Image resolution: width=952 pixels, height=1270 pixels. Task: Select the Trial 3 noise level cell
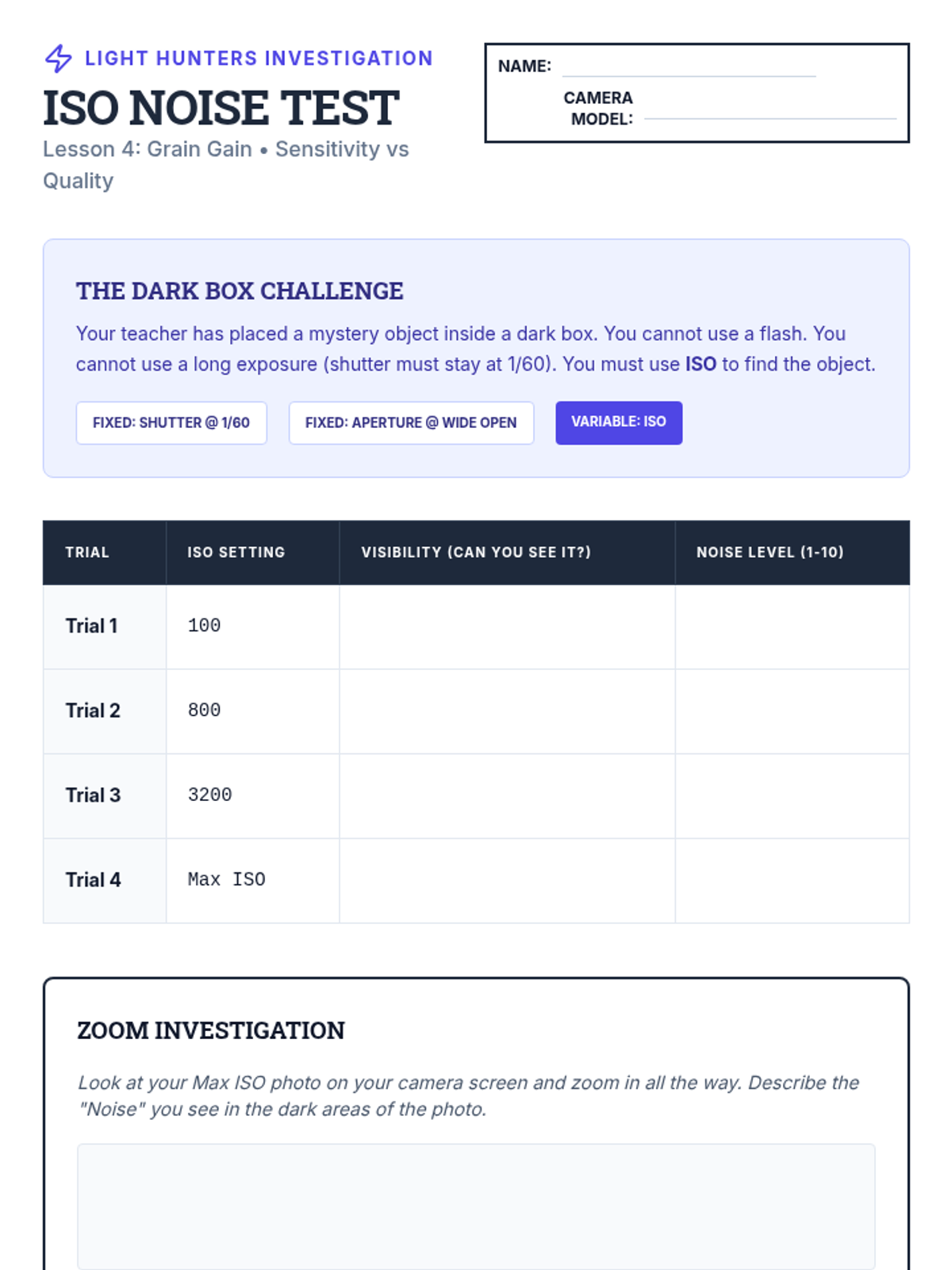coord(792,796)
